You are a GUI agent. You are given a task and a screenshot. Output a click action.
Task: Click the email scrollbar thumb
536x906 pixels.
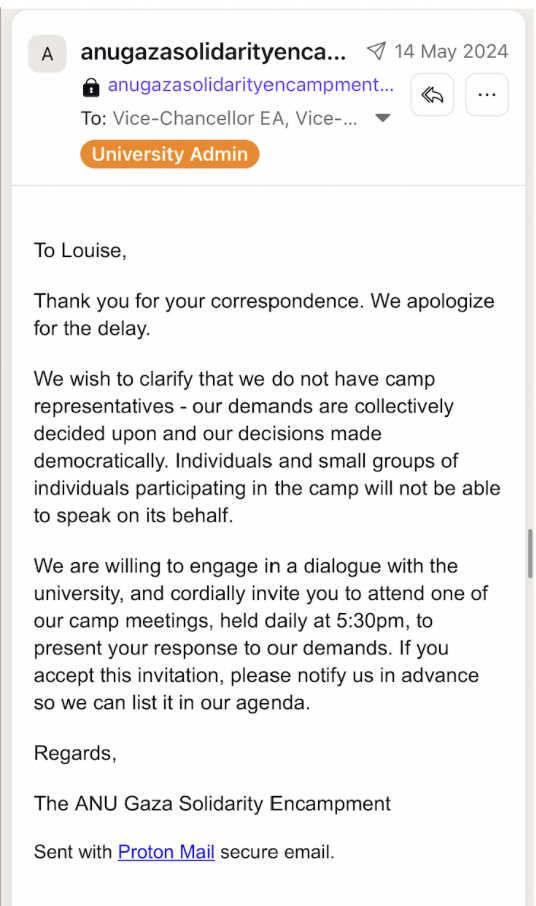[x=530, y=554]
